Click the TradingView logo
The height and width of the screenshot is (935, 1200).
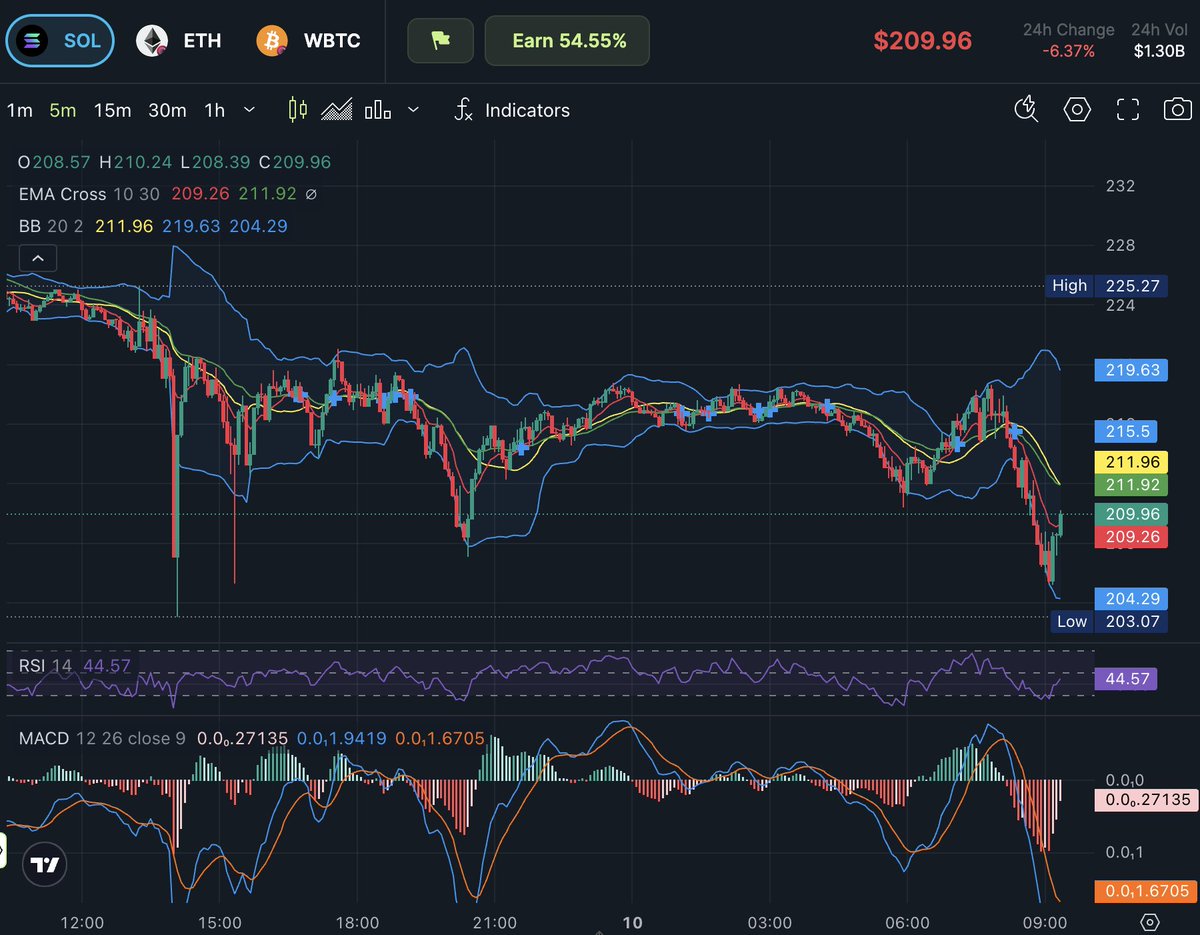(x=44, y=866)
